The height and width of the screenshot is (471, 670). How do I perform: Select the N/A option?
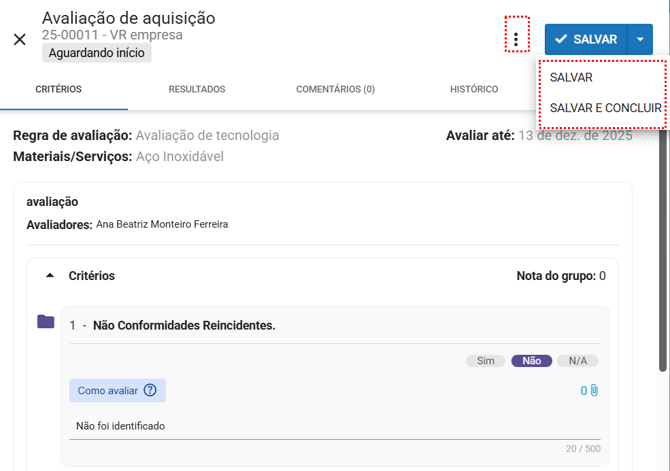[577, 361]
